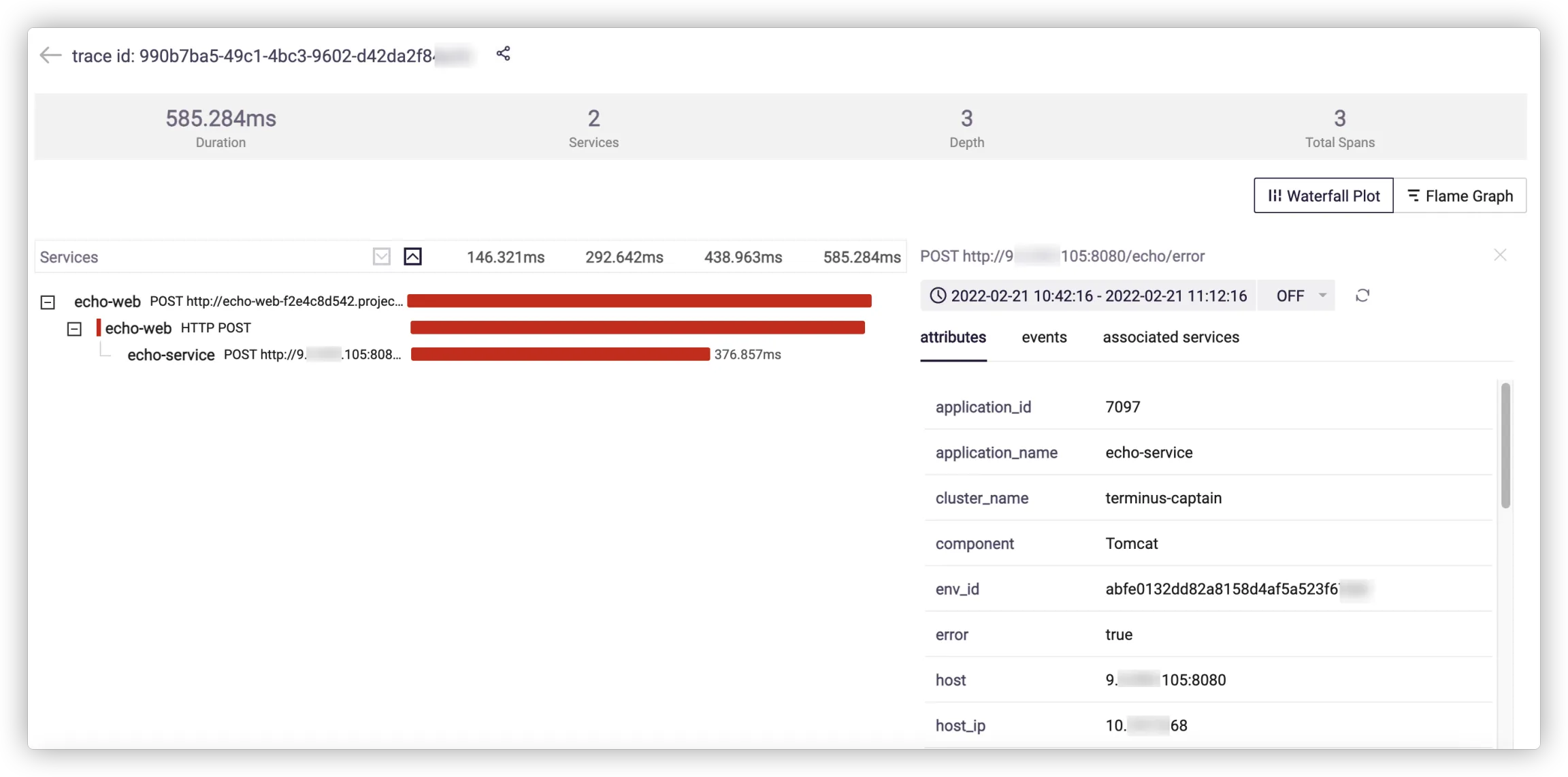Click the back arrow beside trace id
The image size is (1568, 777).
point(50,55)
